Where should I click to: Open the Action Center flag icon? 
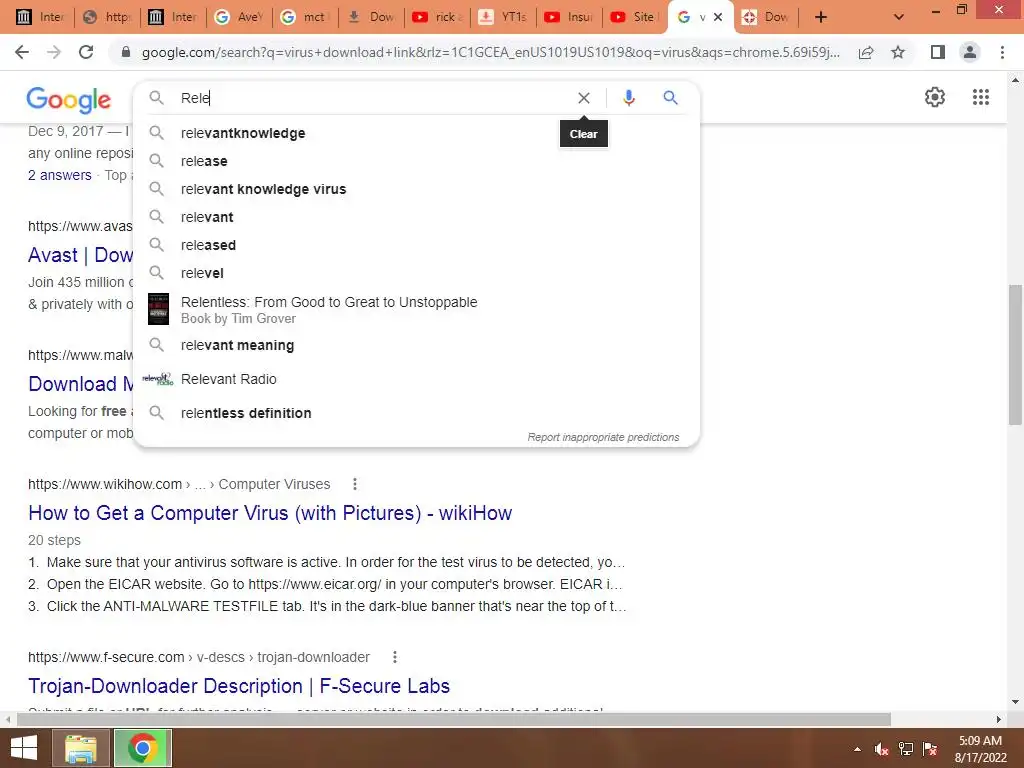coord(930,749)
